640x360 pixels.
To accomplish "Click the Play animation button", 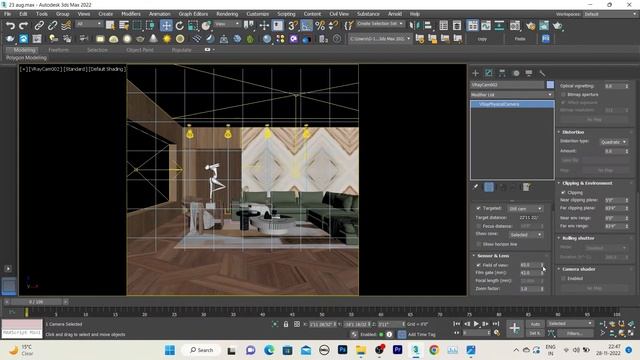I will tap(476, 324).
